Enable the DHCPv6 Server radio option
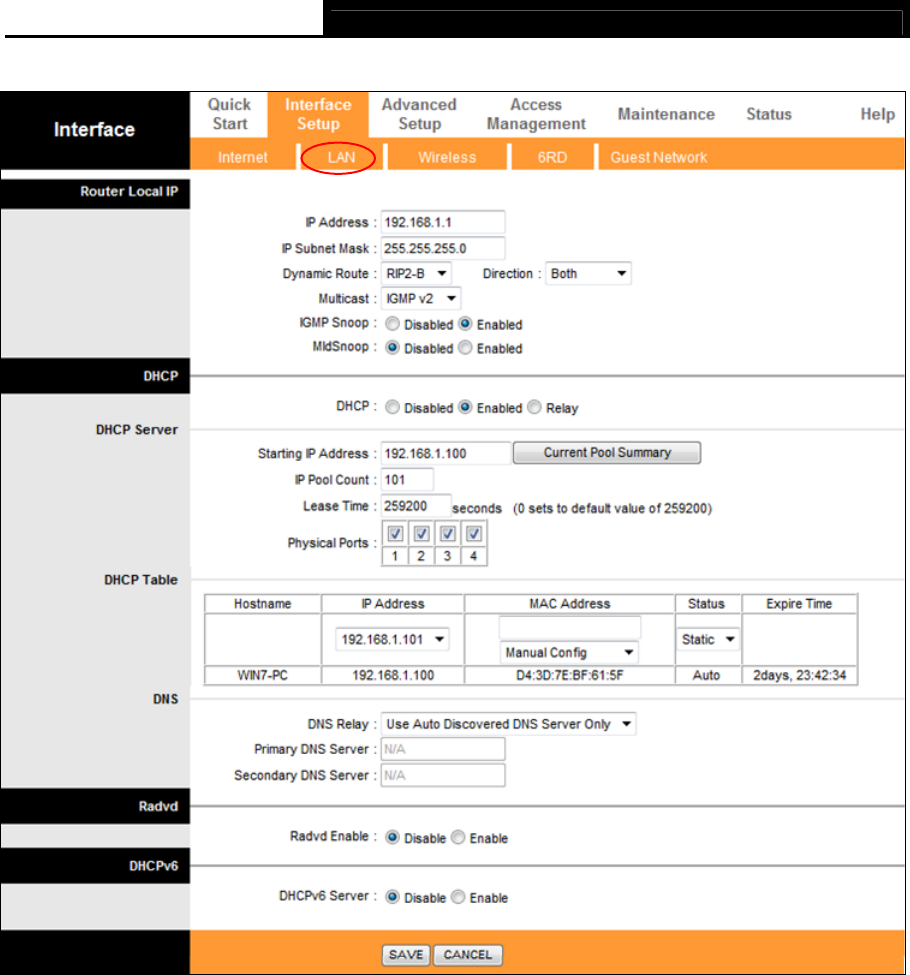The height and width of the screenshot is (975, 910). point(458,897)
